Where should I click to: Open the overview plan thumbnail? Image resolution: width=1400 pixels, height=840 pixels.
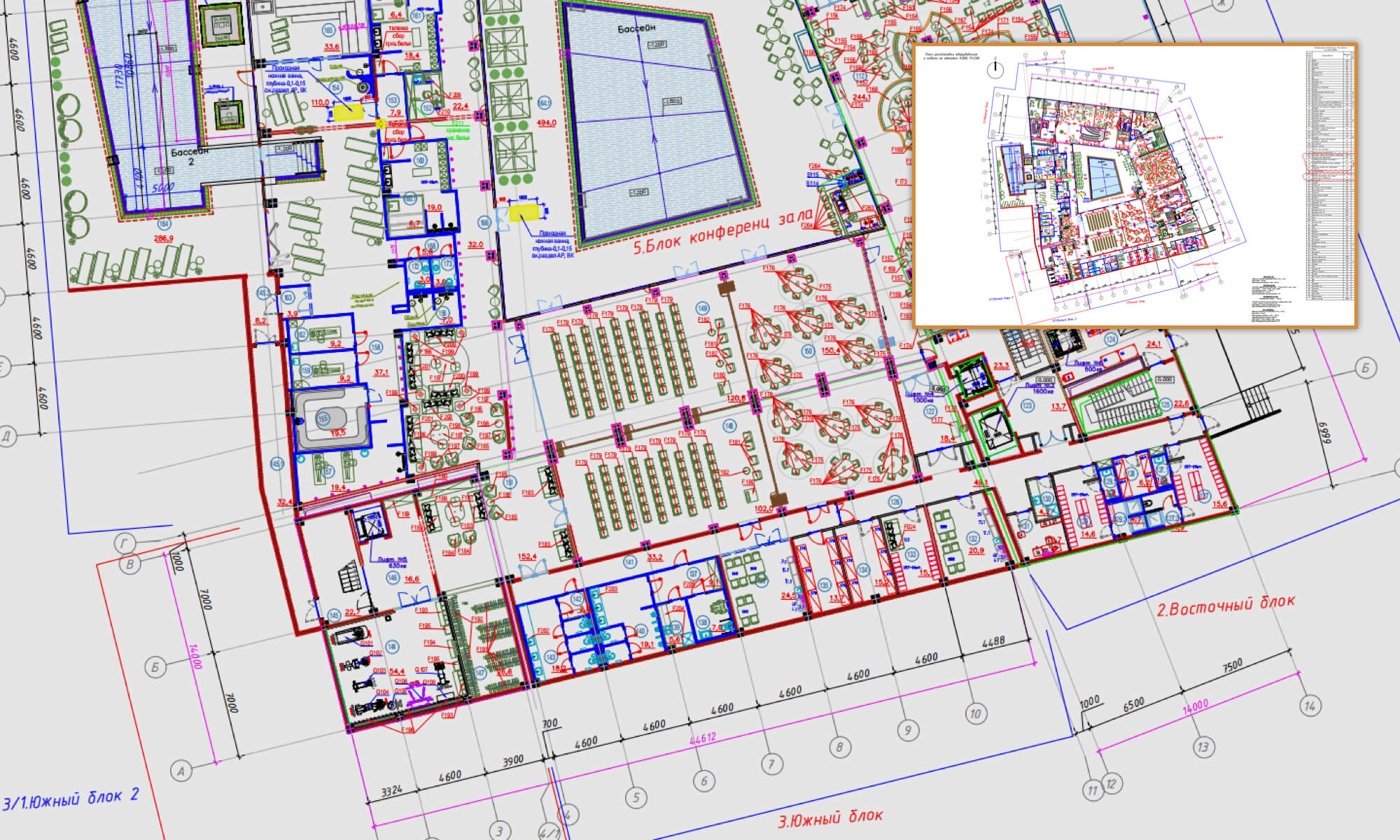point(1135,185)
